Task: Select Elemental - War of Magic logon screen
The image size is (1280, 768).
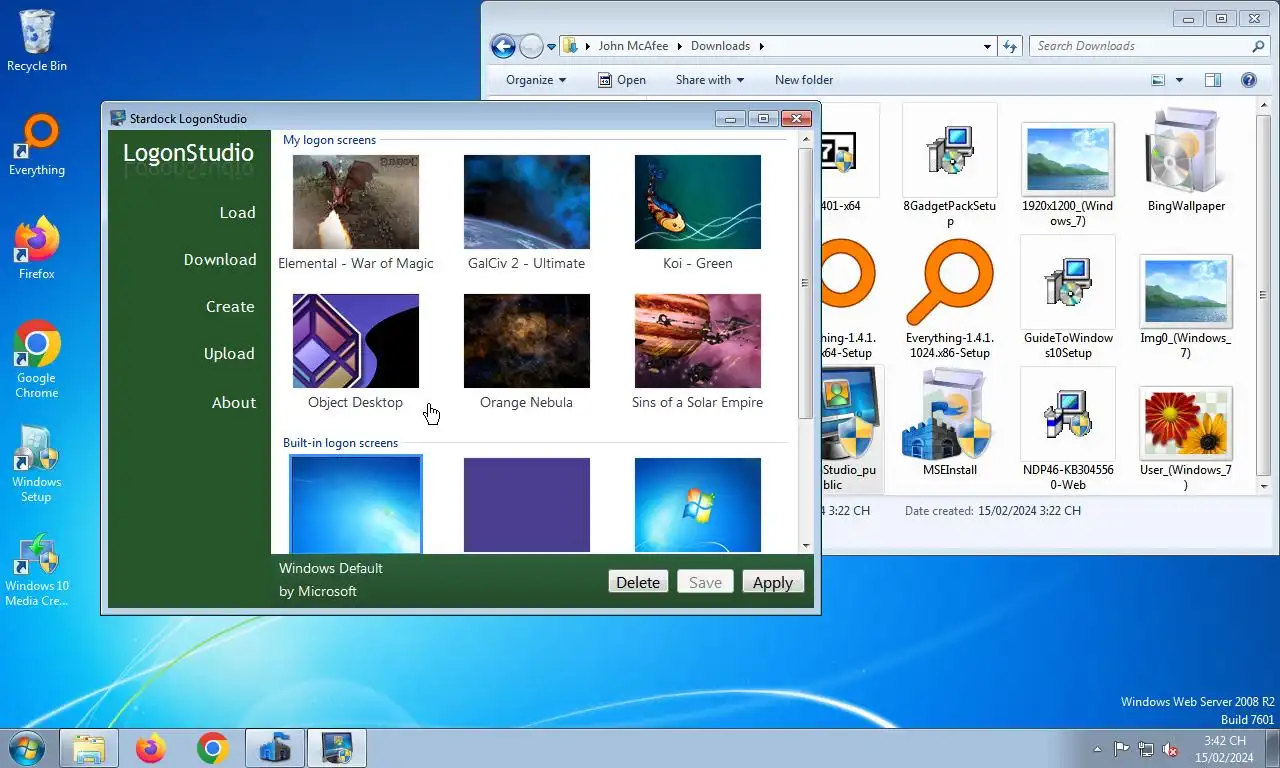Action: (356, 202)
